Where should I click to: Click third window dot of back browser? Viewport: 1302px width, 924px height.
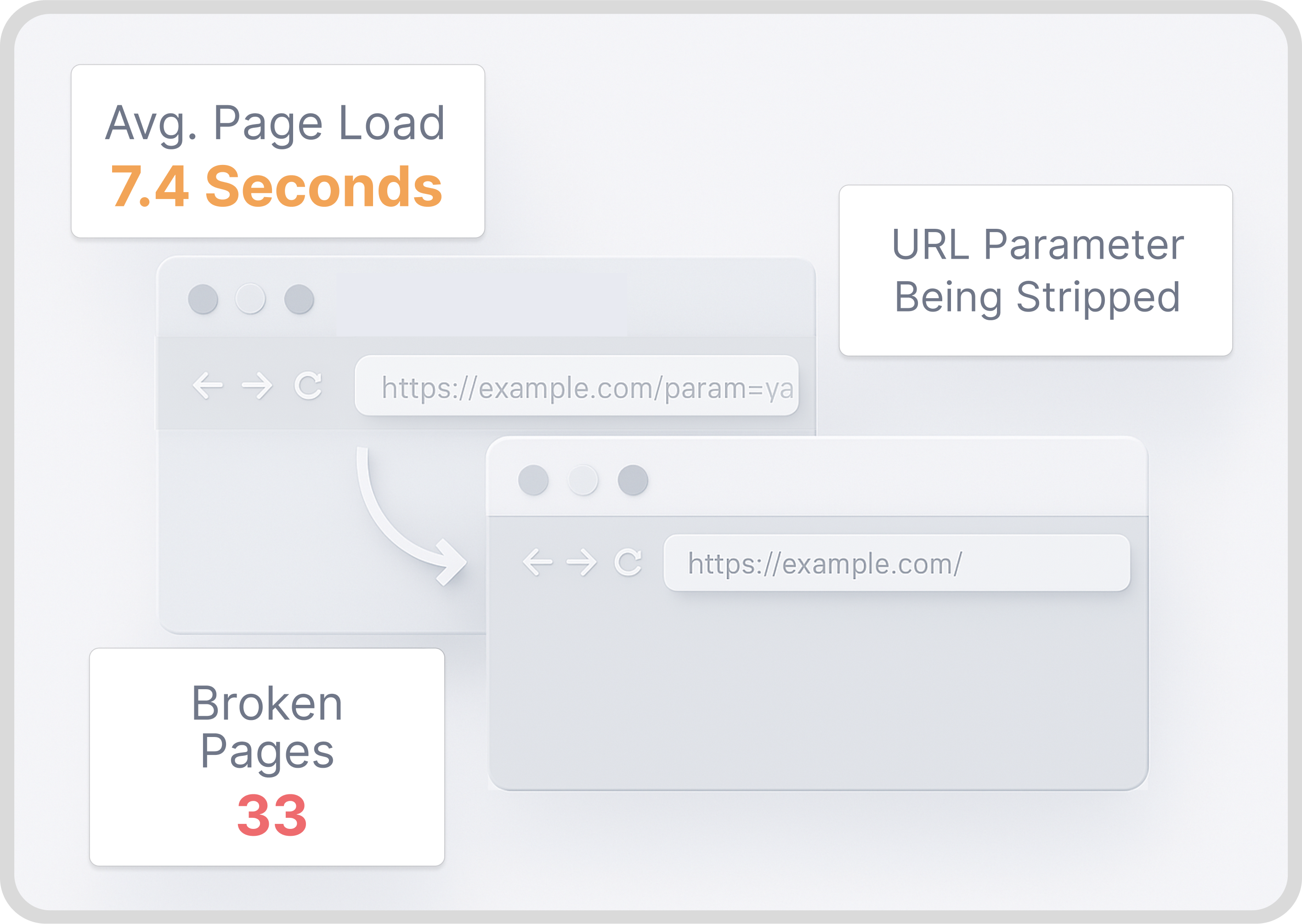point(299,299)
